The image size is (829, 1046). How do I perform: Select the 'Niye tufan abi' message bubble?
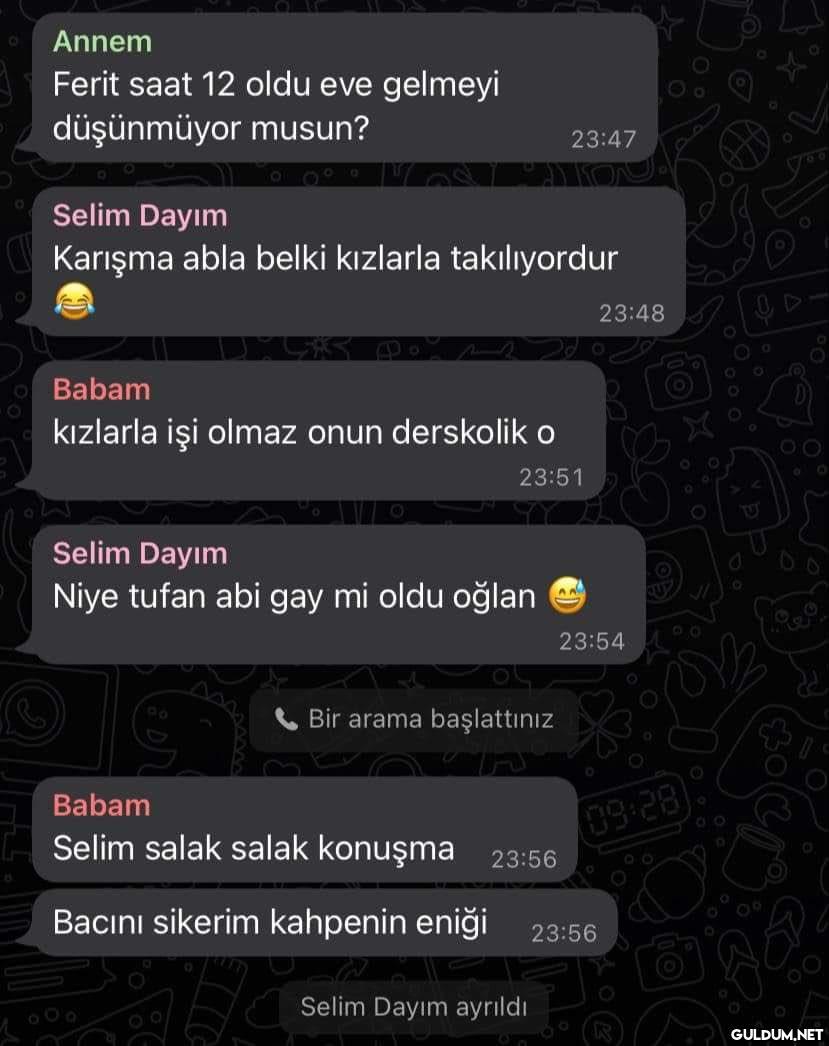339,594
